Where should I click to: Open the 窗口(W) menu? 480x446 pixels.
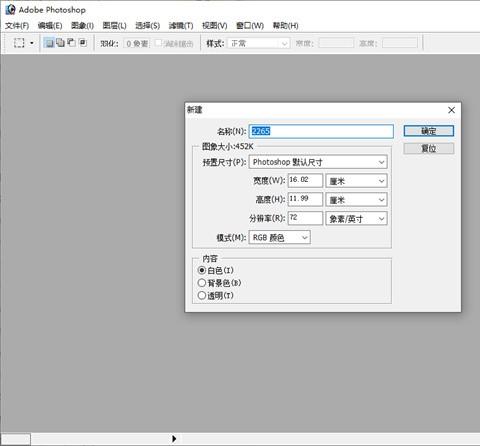250,26
